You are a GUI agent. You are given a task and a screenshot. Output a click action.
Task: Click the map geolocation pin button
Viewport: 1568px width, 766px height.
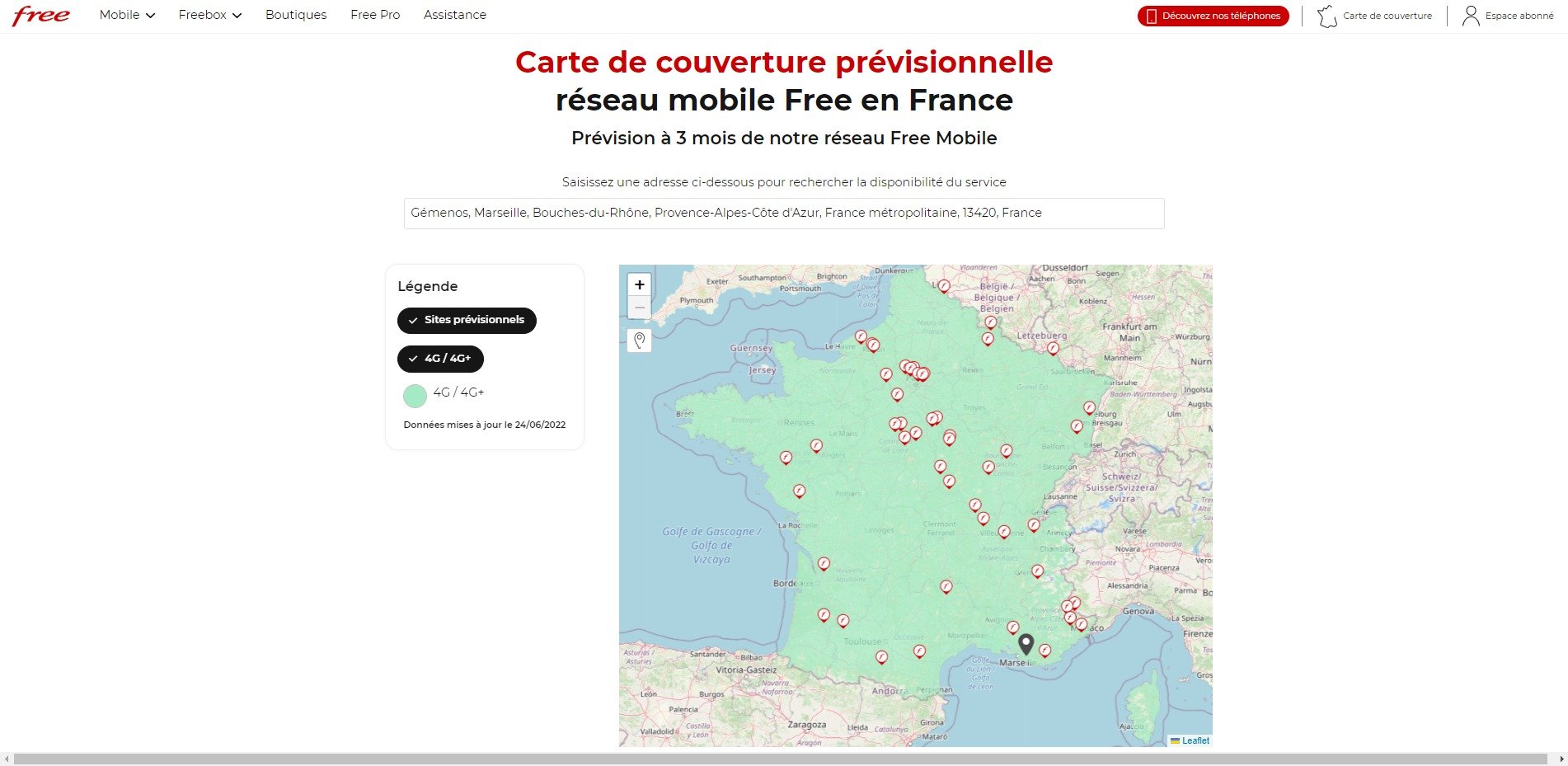coord(639,341)
